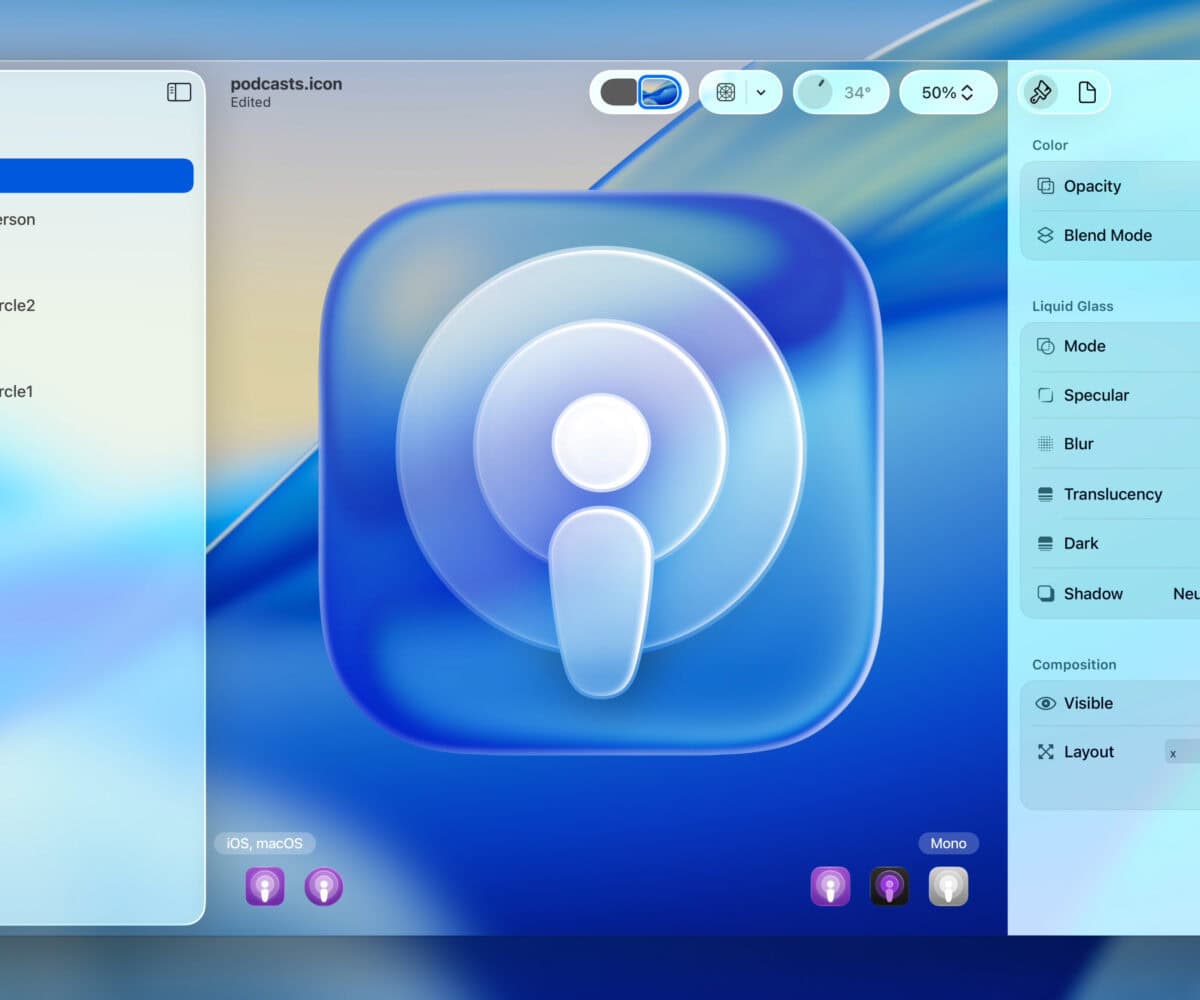This screenshot has height=1000, width=1200.
Task: Select the Circle2 layer in sidebar
Action: click(17, 306)
